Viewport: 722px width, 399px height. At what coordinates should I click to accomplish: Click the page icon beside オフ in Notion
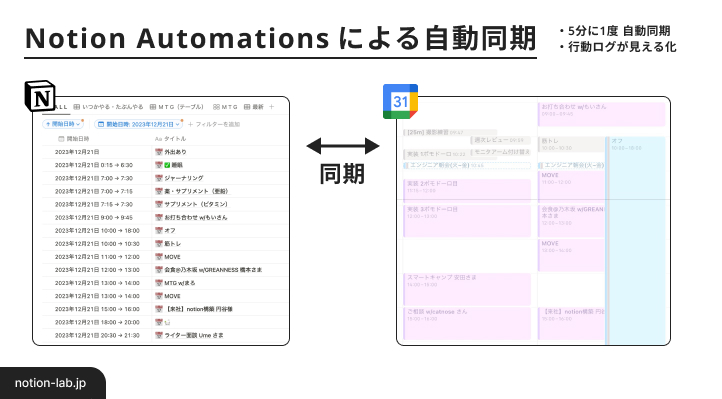click(x=159, y=231)
